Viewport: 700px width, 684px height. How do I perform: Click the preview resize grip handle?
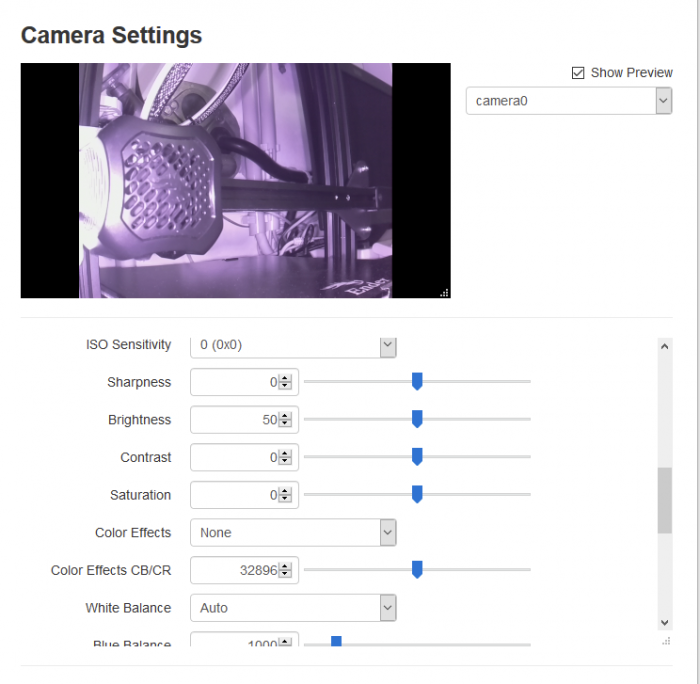444,292
